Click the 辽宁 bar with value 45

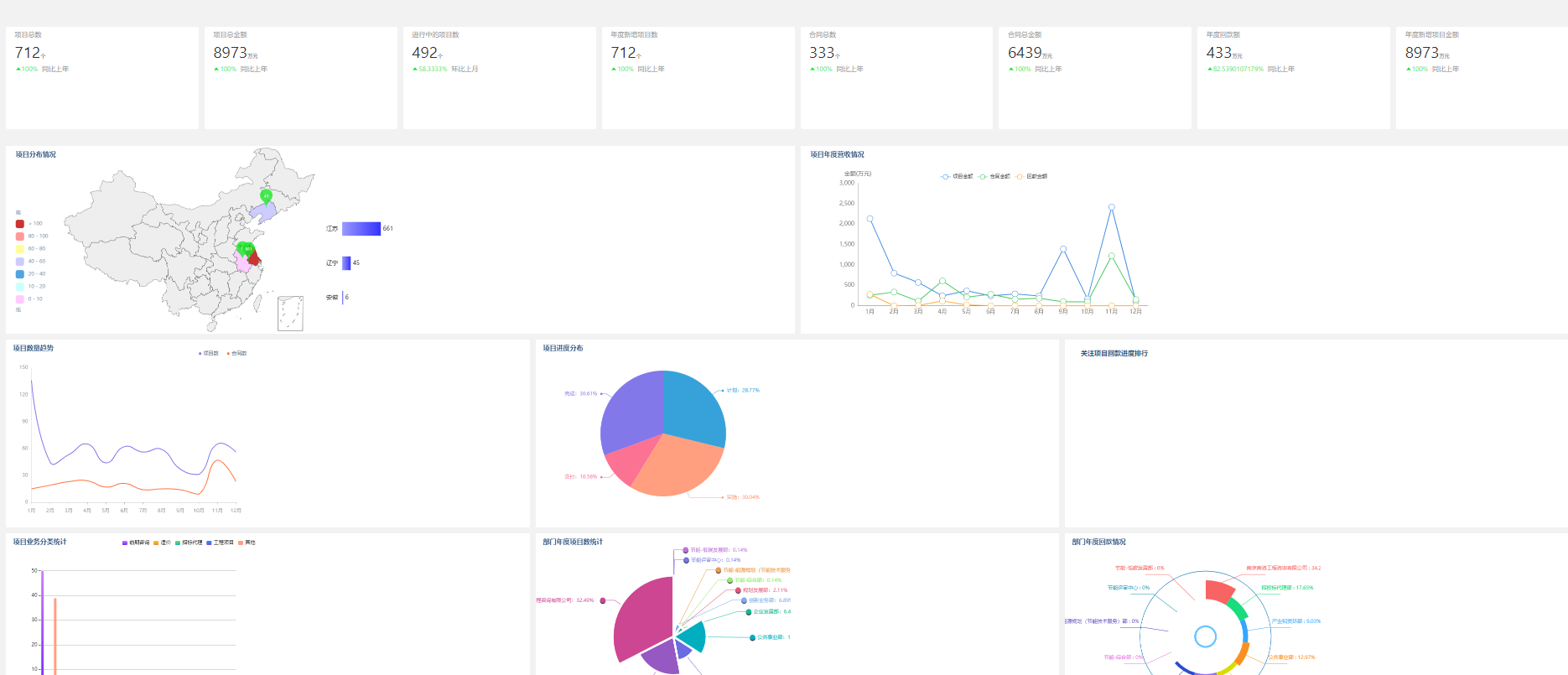coord(346,262)
